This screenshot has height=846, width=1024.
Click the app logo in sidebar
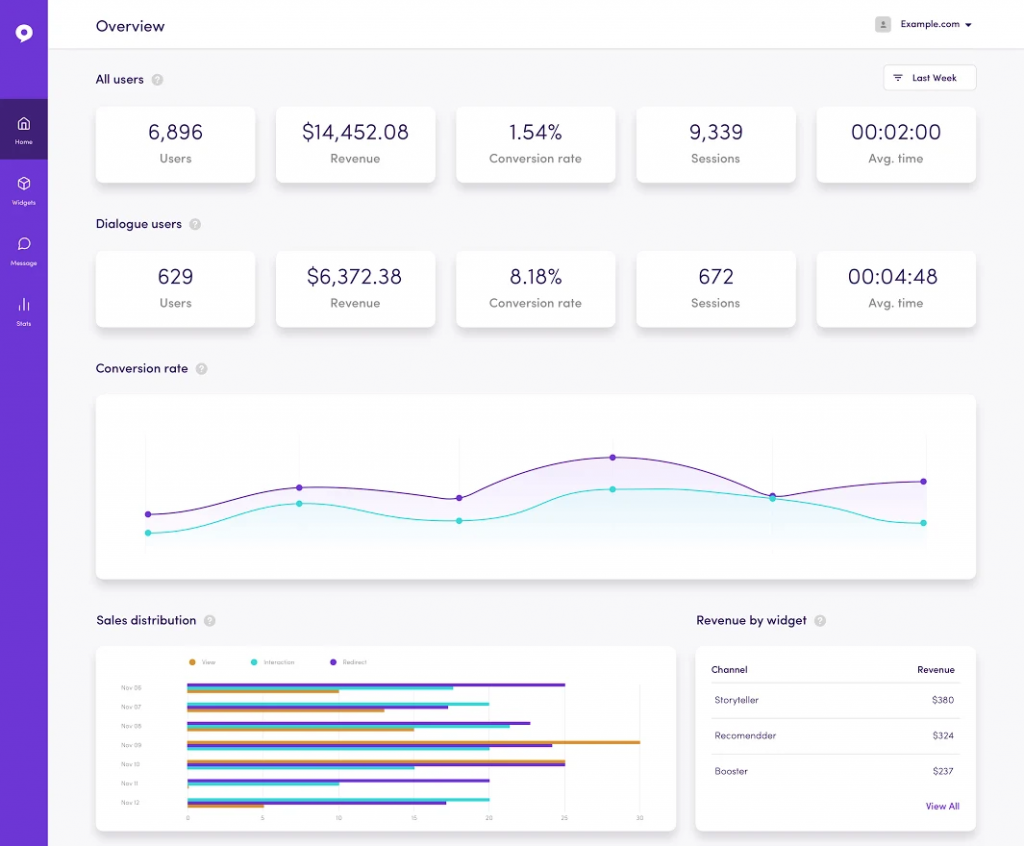click(x=24, y=33)
